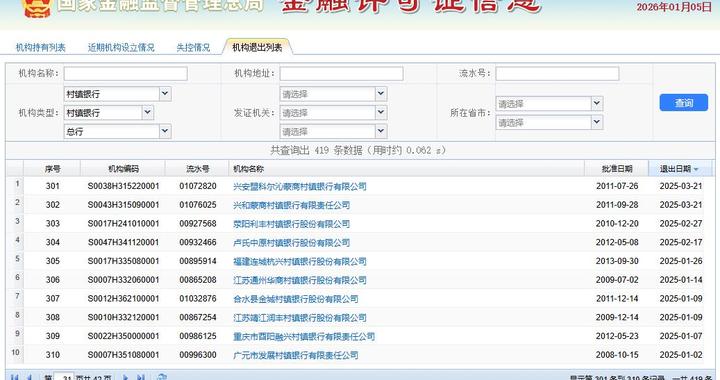
Task: Select the exit date 2025-01-14
Action: click(x=681, y=280)
